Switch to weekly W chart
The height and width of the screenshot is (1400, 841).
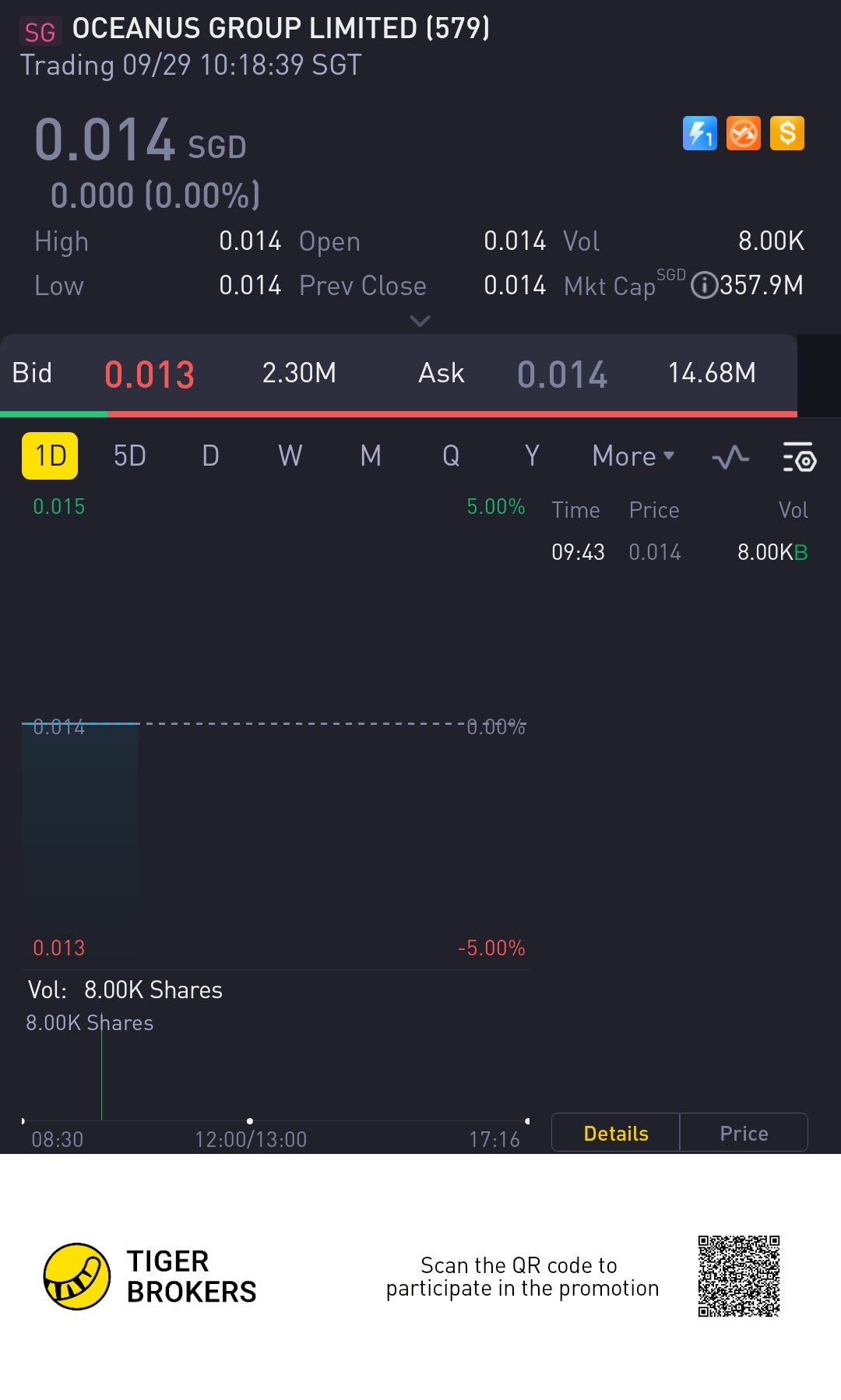pos(290,456)
